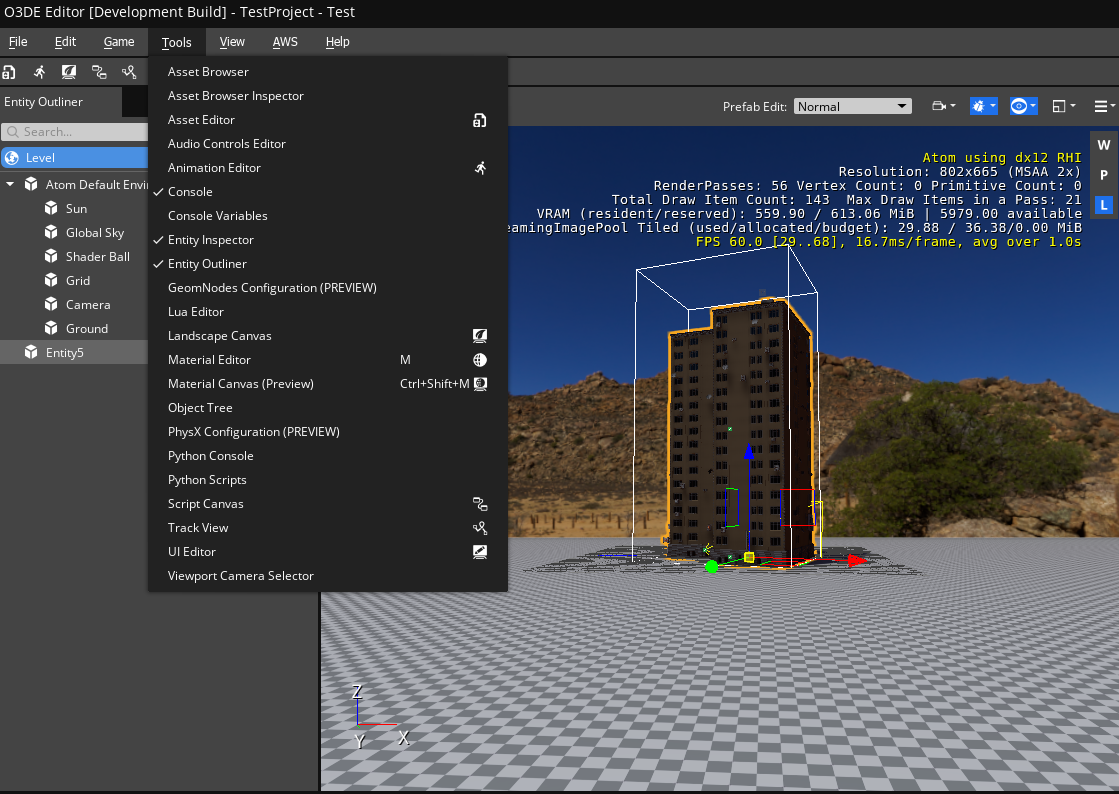Image resolution: width=1119 pixels, height=794 pixels.
Task: Open Asset Editor from toolbar icon
Action: tap(9, 71)
